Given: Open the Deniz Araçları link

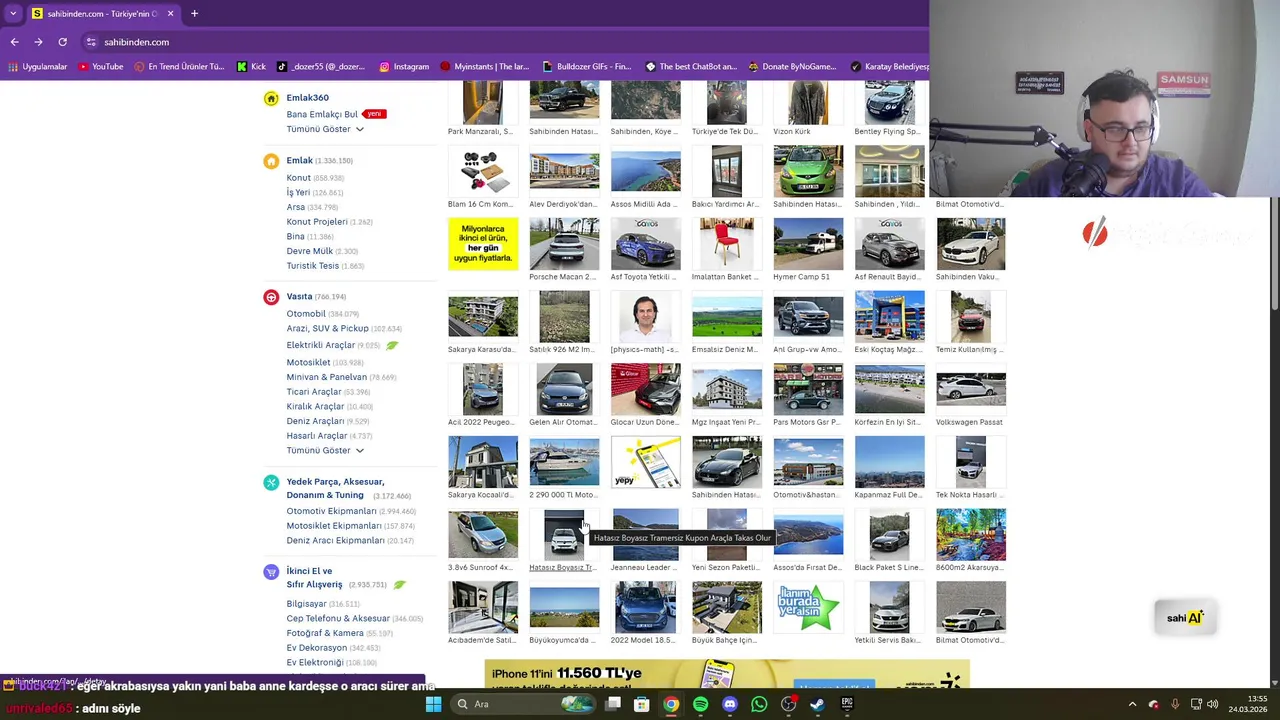Looking at the screenshot, I should 315,421.
